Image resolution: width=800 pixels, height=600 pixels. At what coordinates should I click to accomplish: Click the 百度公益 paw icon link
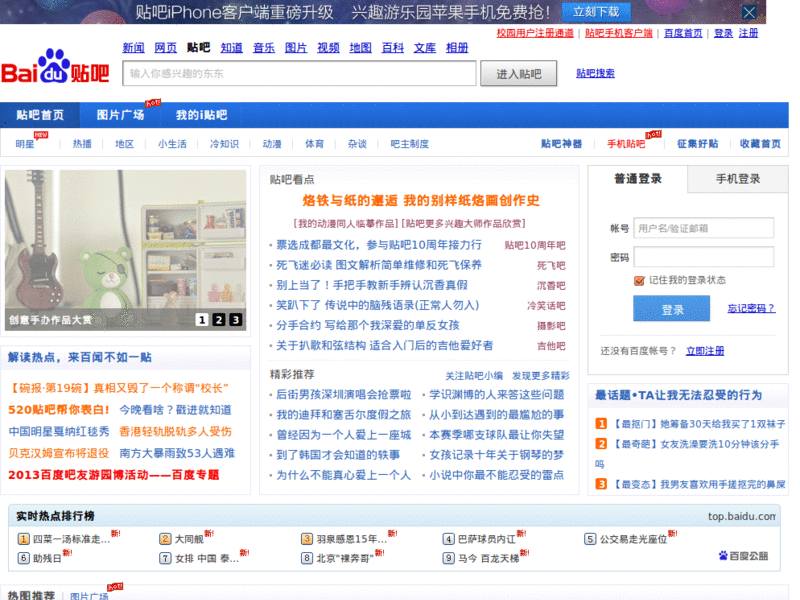tap(743, 556)
